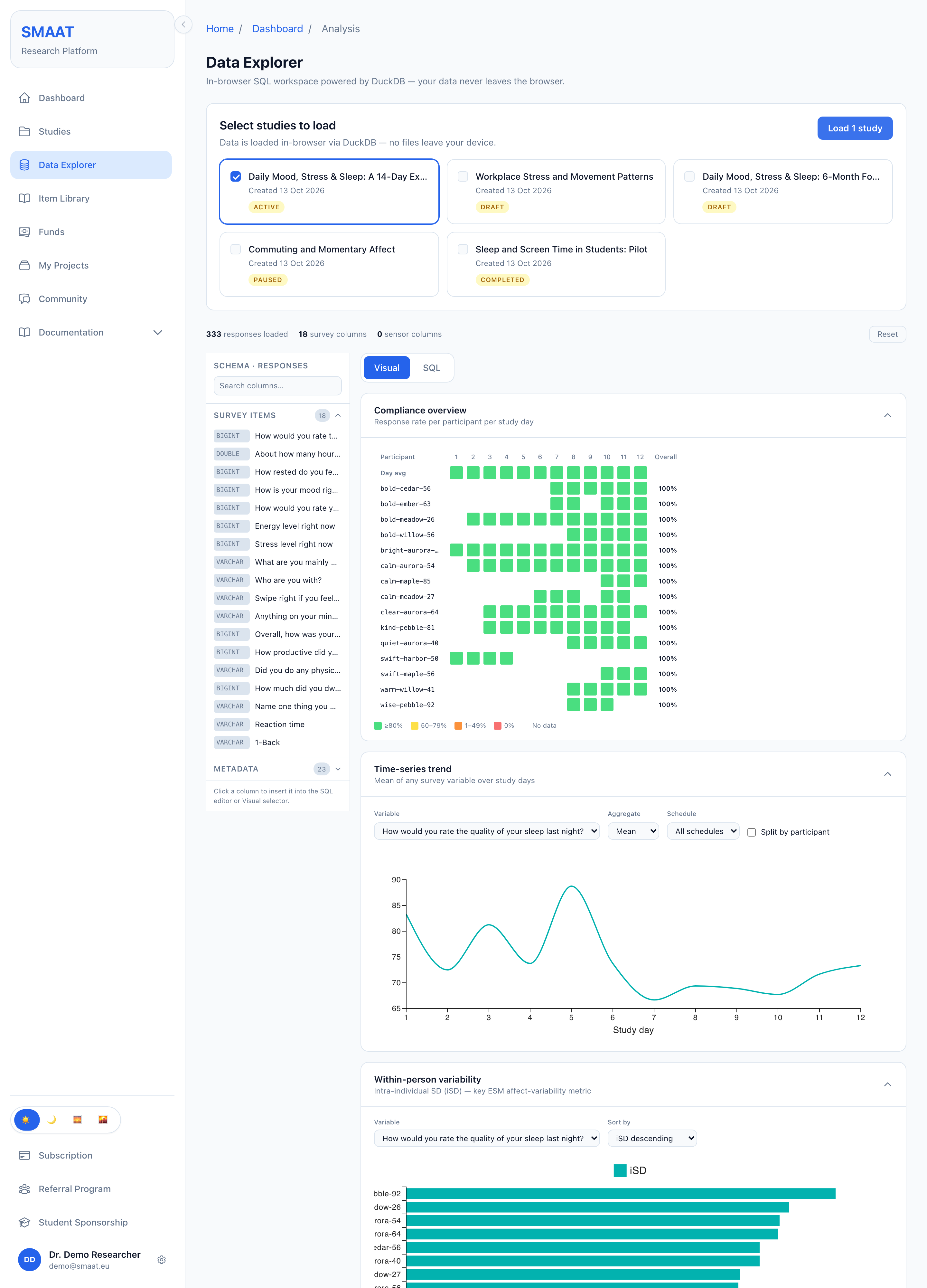927x1288 pixels.
Task: Click the red 0% legend swatch
Action: point(497,725)
